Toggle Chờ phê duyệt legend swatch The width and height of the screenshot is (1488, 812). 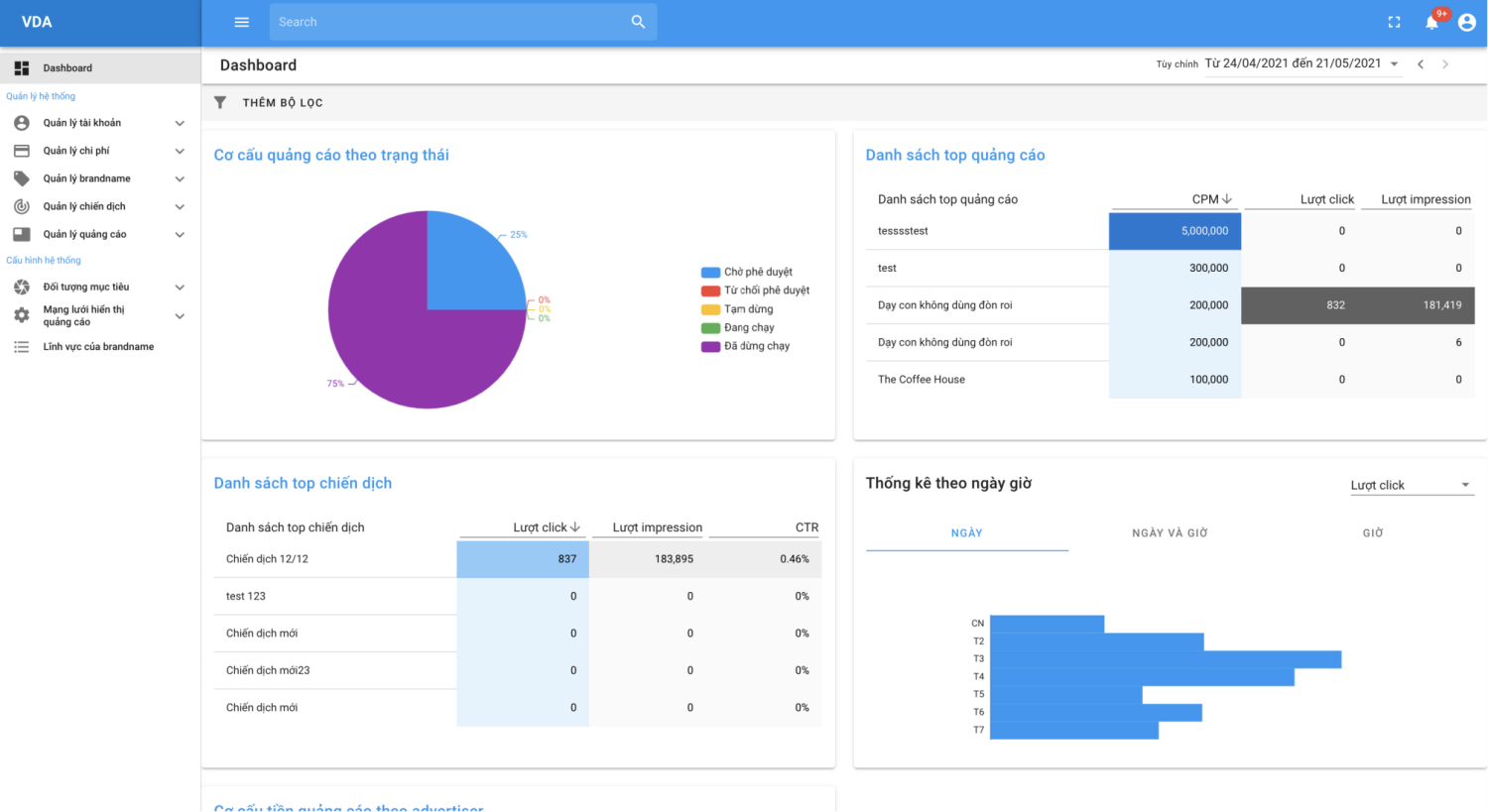point(710,272)
